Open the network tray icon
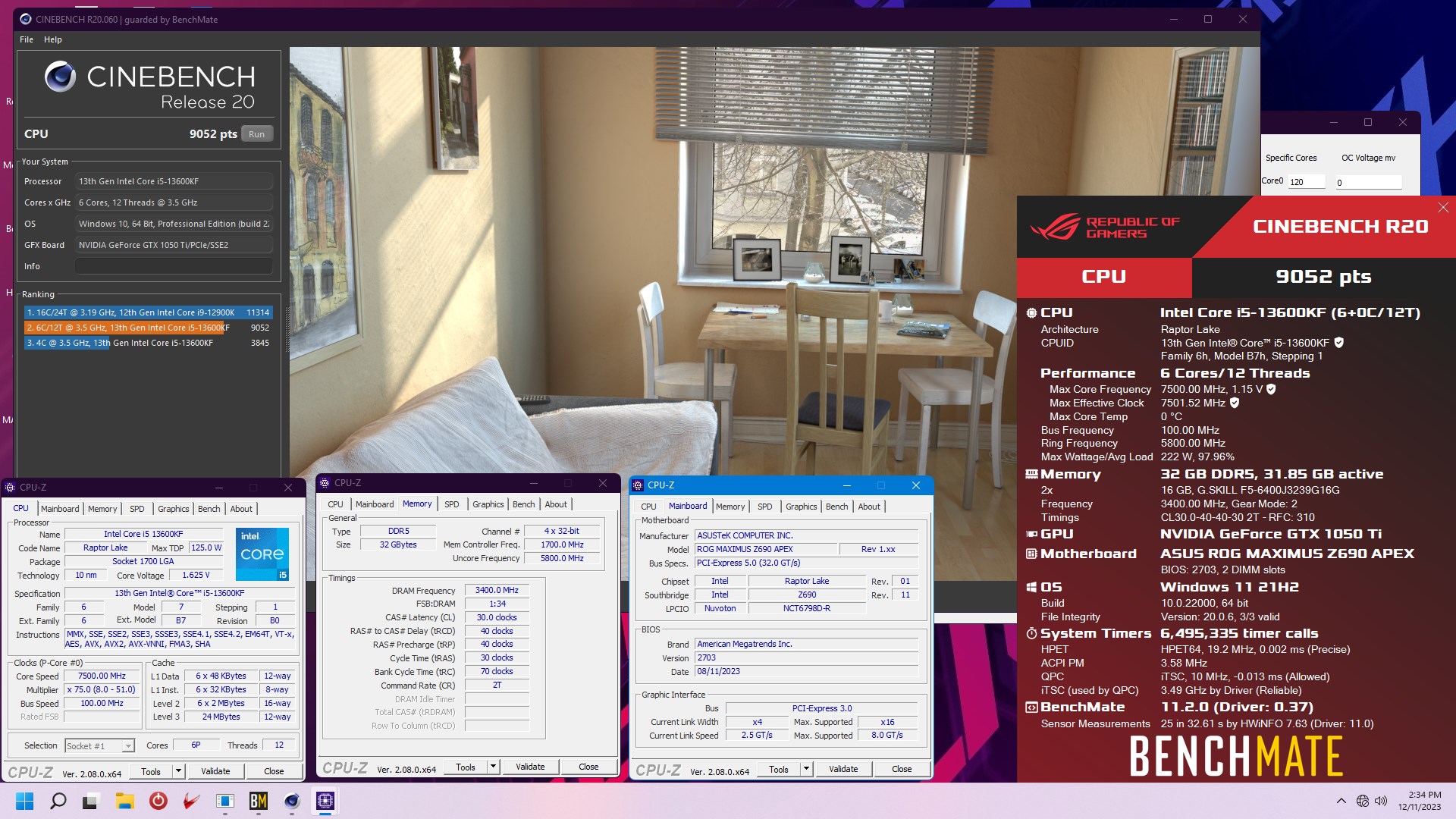The width and height of the screenshot is (1456, 819). pyautogui.click(x=1362, y=801)
